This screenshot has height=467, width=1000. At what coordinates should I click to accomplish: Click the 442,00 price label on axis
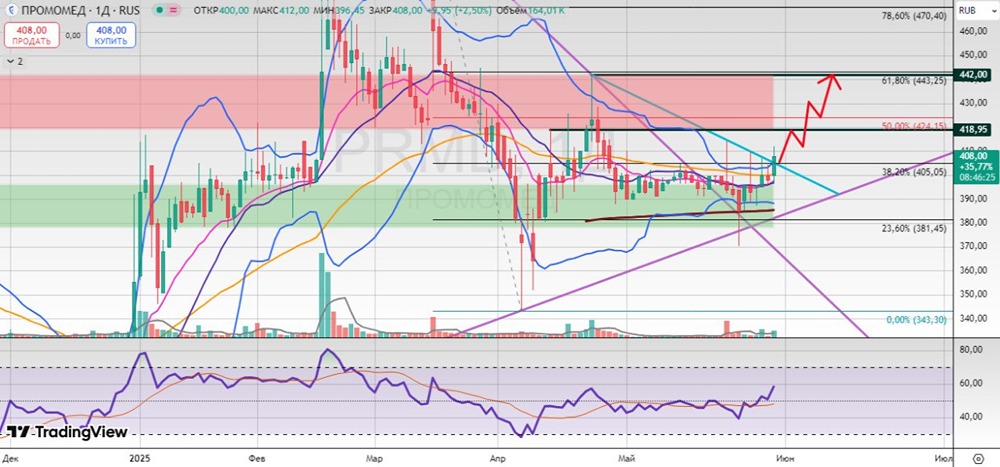tap(973, 75)
